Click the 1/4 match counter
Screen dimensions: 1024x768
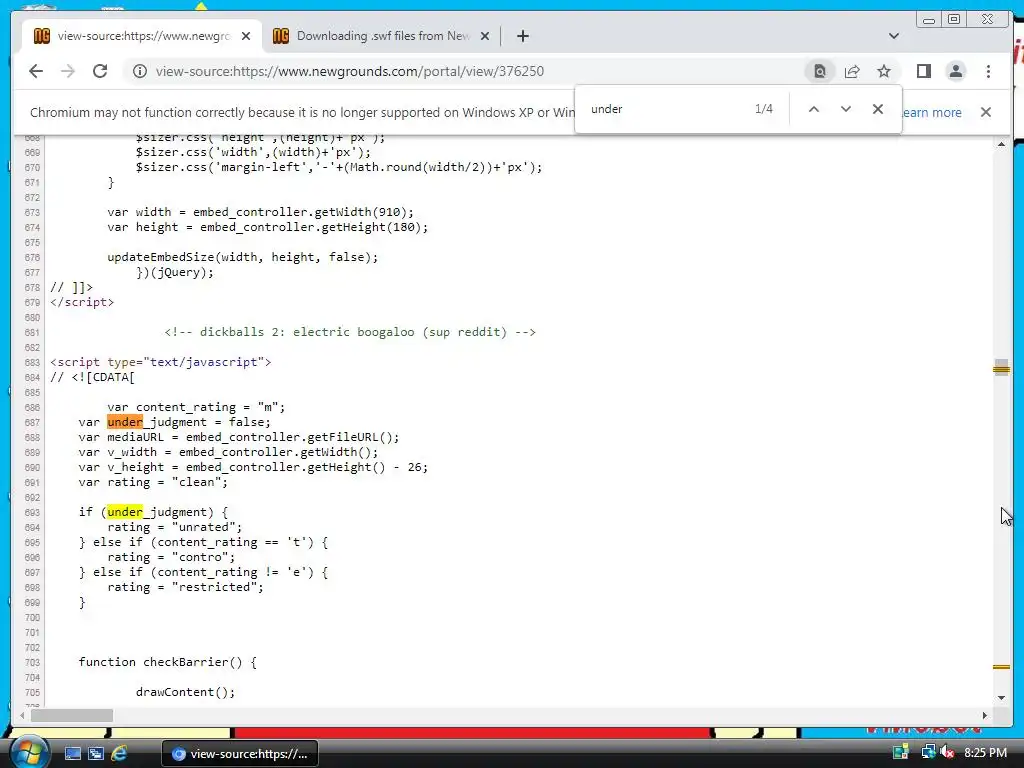763,109
